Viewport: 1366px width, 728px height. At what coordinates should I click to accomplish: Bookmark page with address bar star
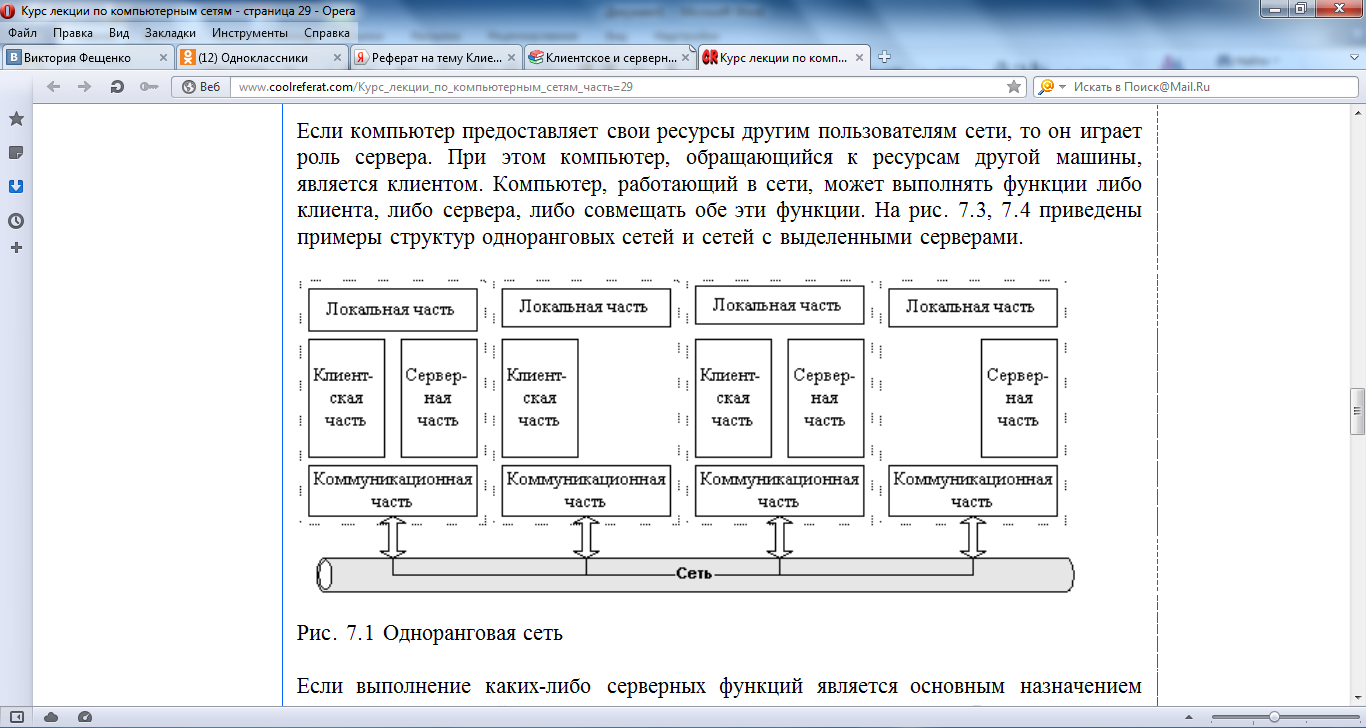click(1014, 87)
